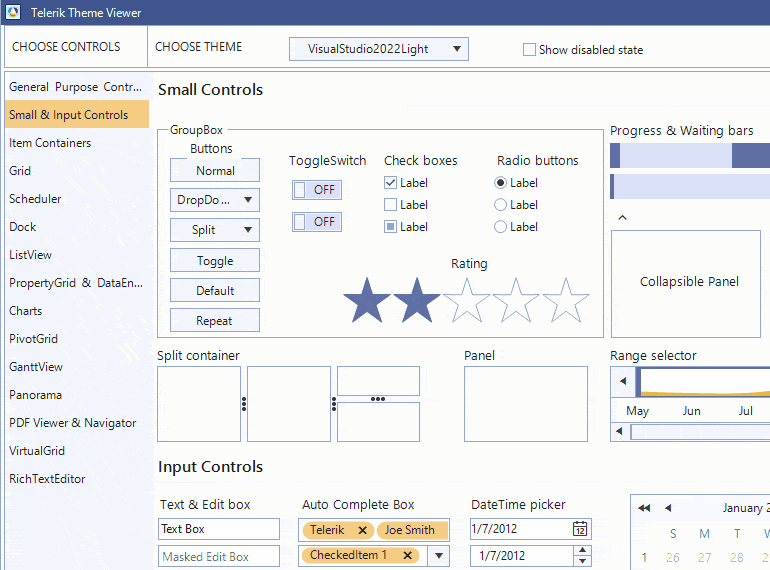Click the second waiting bar
The height and width of the screenshot is (570, 770).
click(x=690, y=187)
